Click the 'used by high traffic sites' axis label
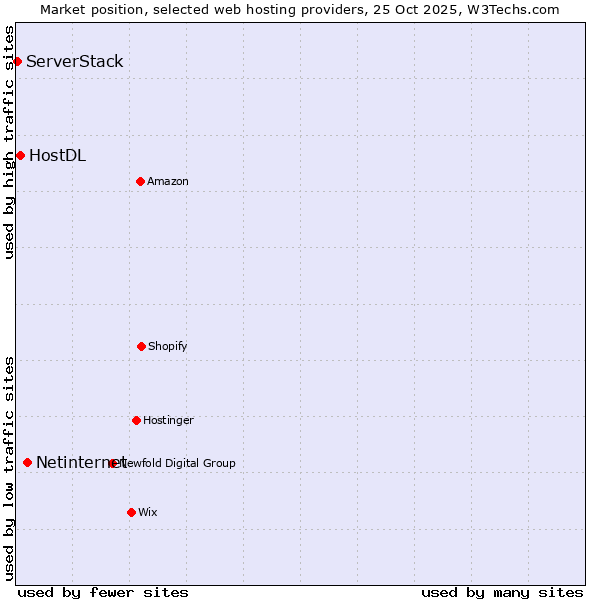The width and height of the screenshot is (600, 600). coord(9,142)
